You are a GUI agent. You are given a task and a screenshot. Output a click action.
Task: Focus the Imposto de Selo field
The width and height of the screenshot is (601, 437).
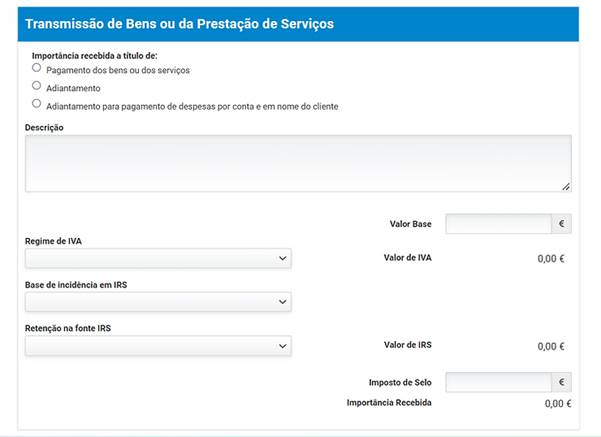pos(498,382)
